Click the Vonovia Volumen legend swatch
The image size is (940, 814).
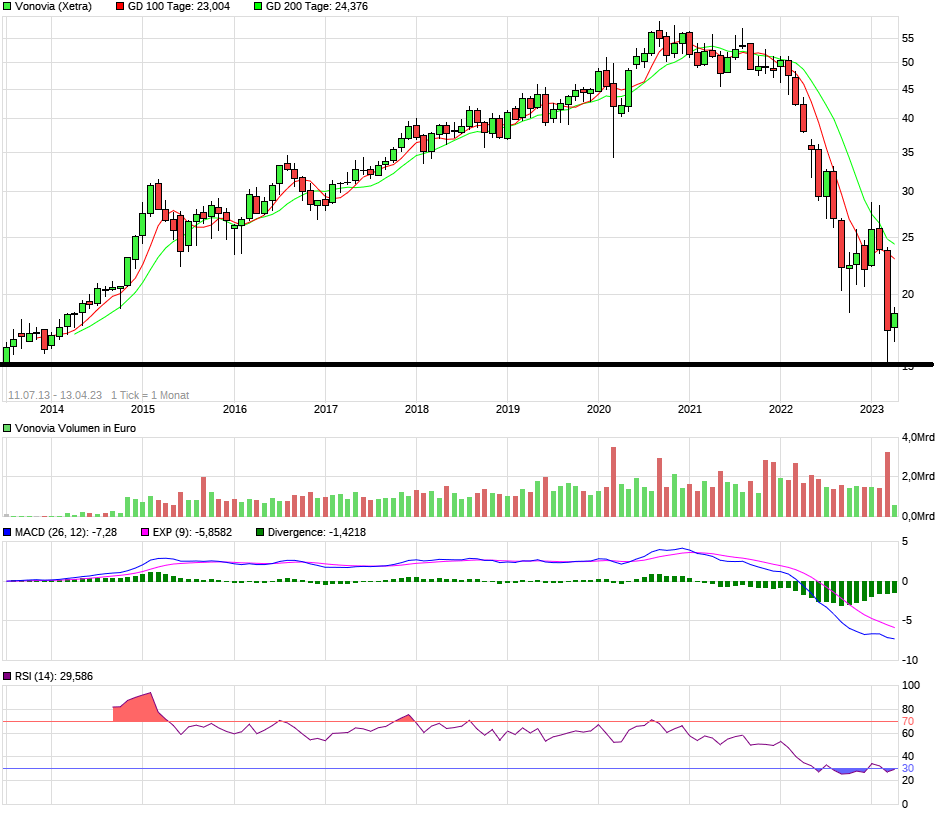[7, 429]
